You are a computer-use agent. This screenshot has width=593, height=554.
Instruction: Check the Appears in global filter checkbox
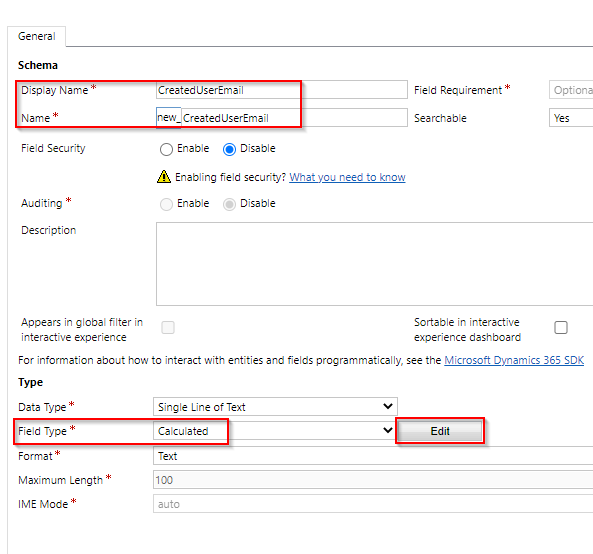[x=168, y=327]
